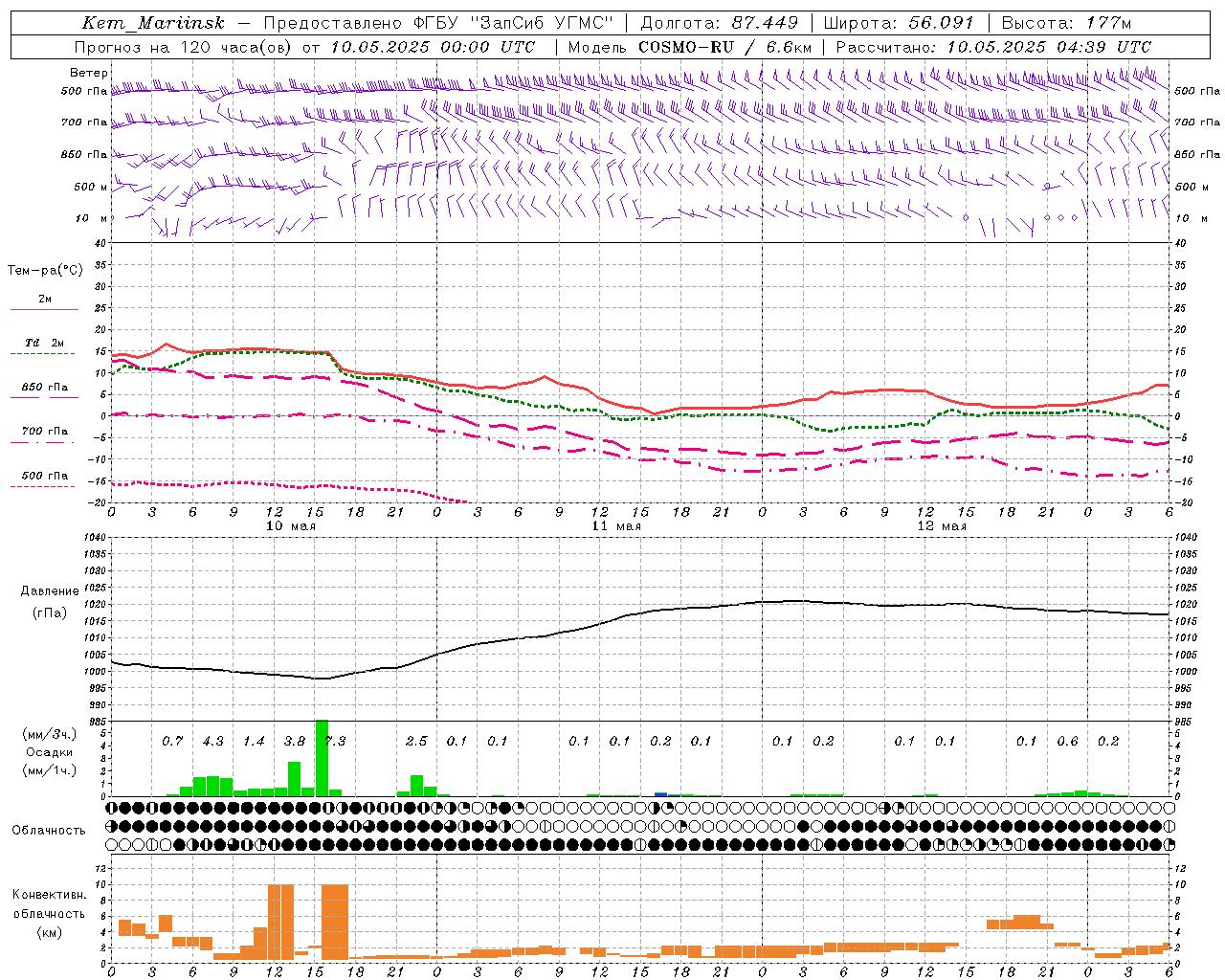Click the Облачность cloudiness label

(48, 831)
